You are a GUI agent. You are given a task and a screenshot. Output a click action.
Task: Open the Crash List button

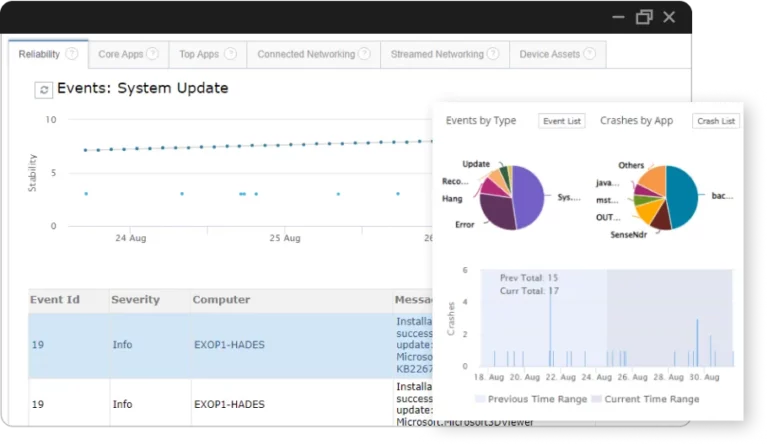(x=716, y=121)
